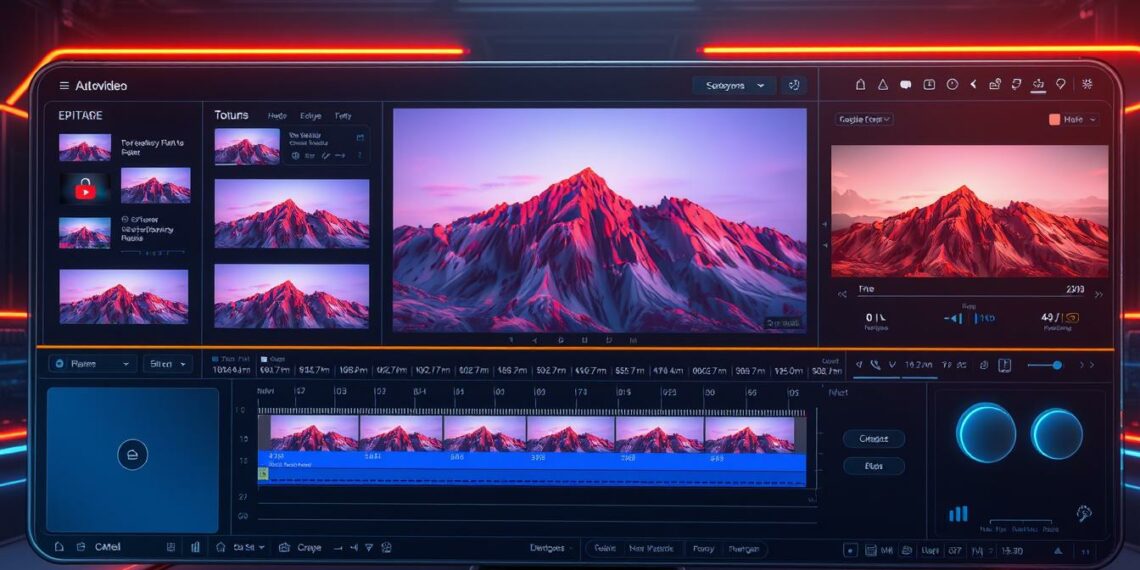Screen dimensions: 1140x570
Task: Expand the dropdown next to the bottom-bar home icon
Action: pyautogui.click(x=249, y=547)
